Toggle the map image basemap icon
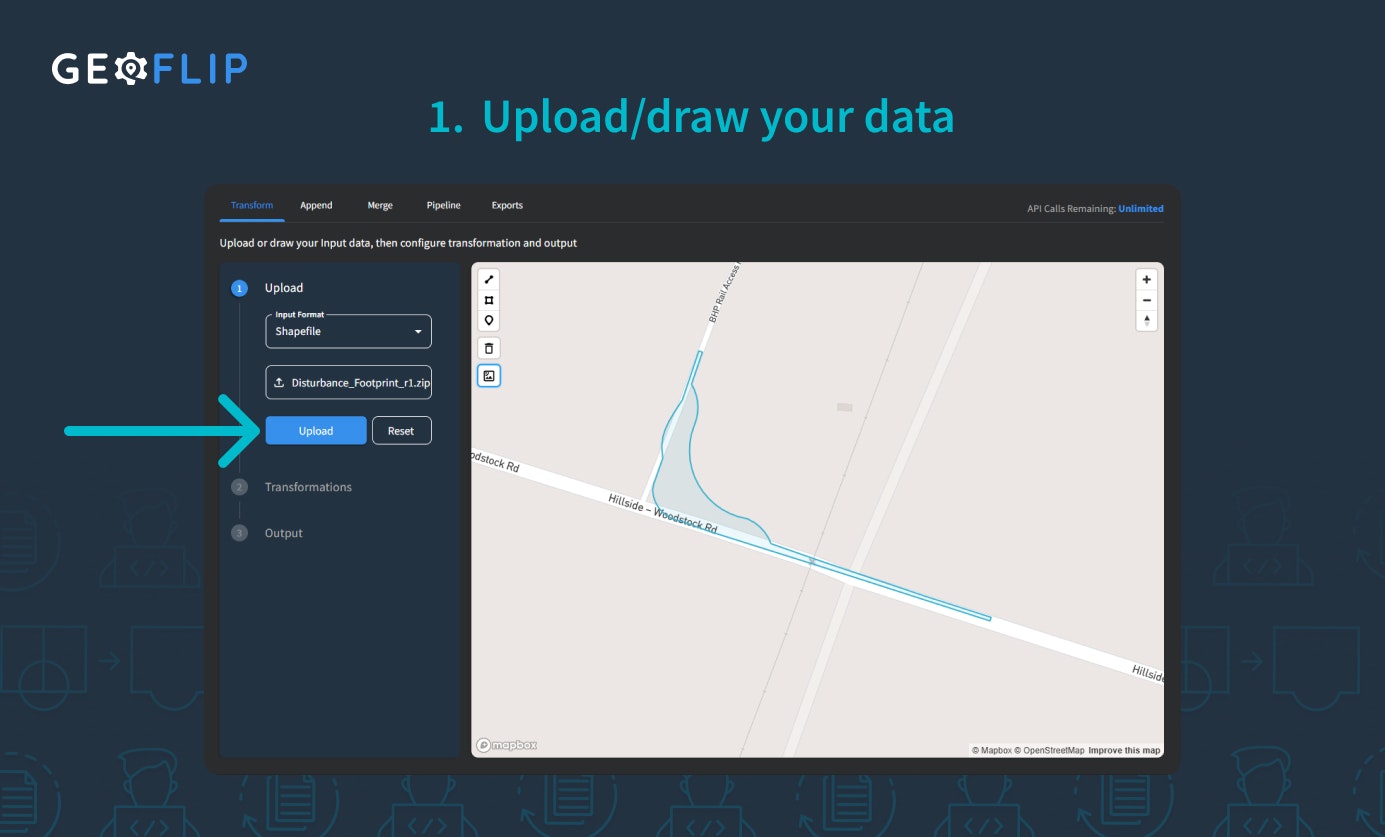1385x837 pixels. click(489, 376)
